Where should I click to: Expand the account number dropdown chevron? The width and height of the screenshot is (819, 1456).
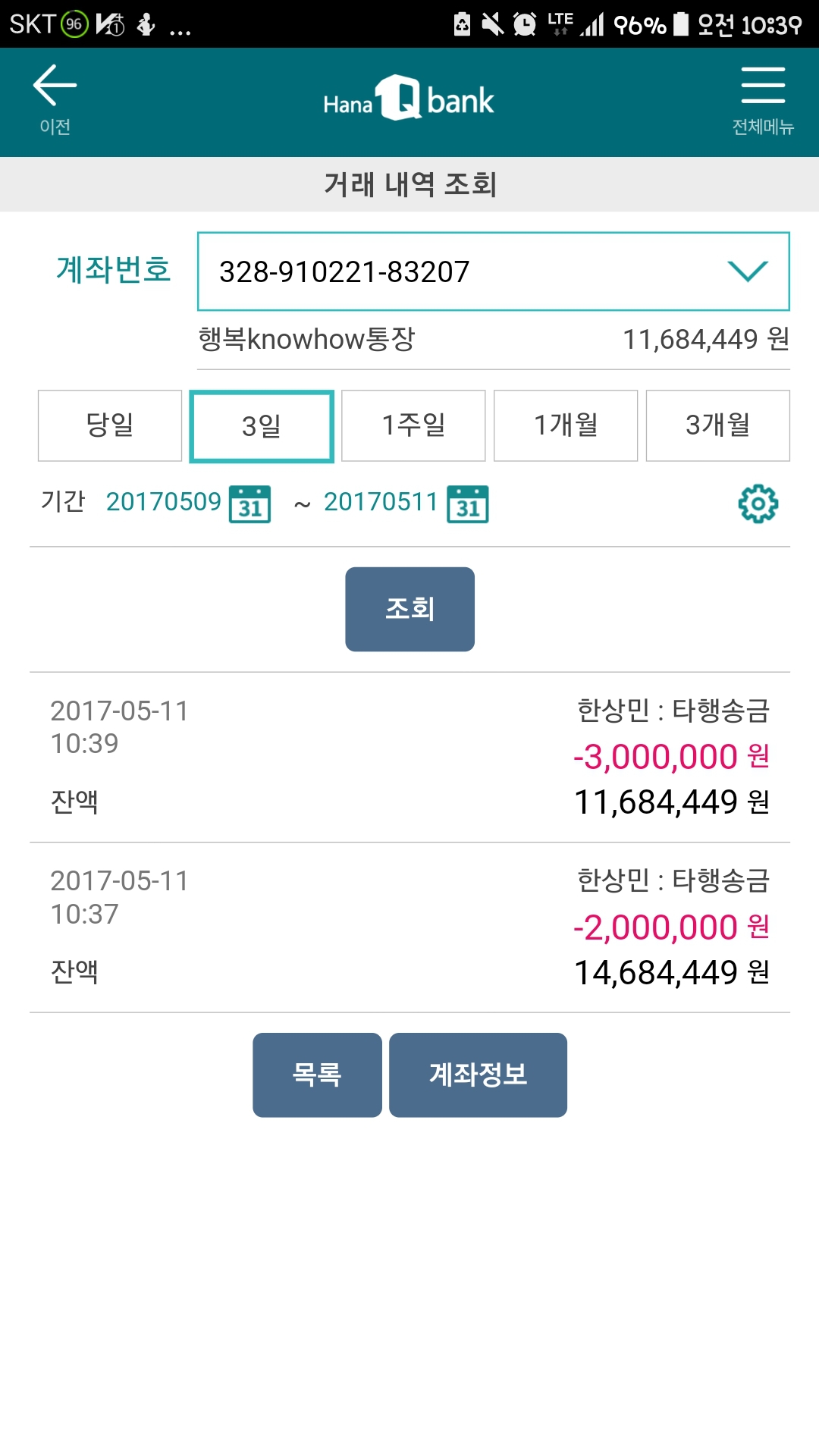748,271
